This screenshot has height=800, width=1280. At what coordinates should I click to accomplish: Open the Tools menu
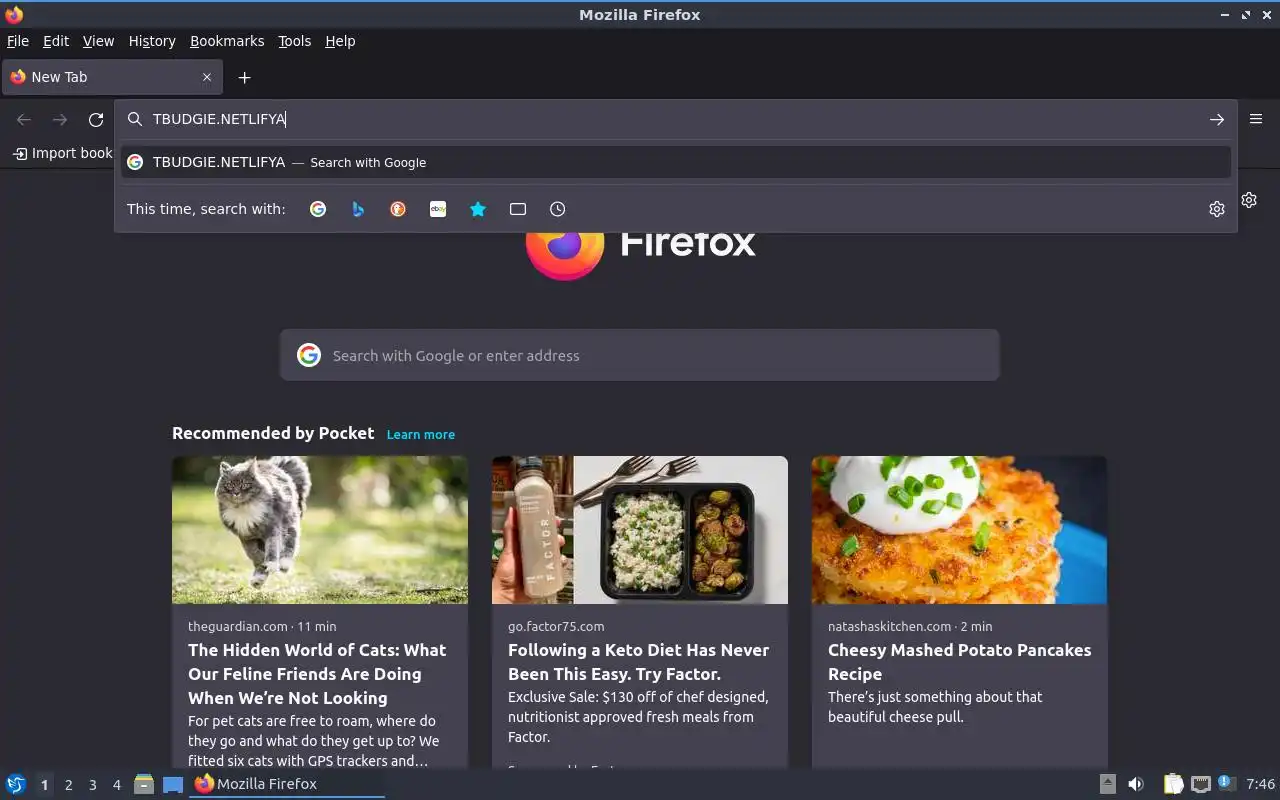(294, 41)
